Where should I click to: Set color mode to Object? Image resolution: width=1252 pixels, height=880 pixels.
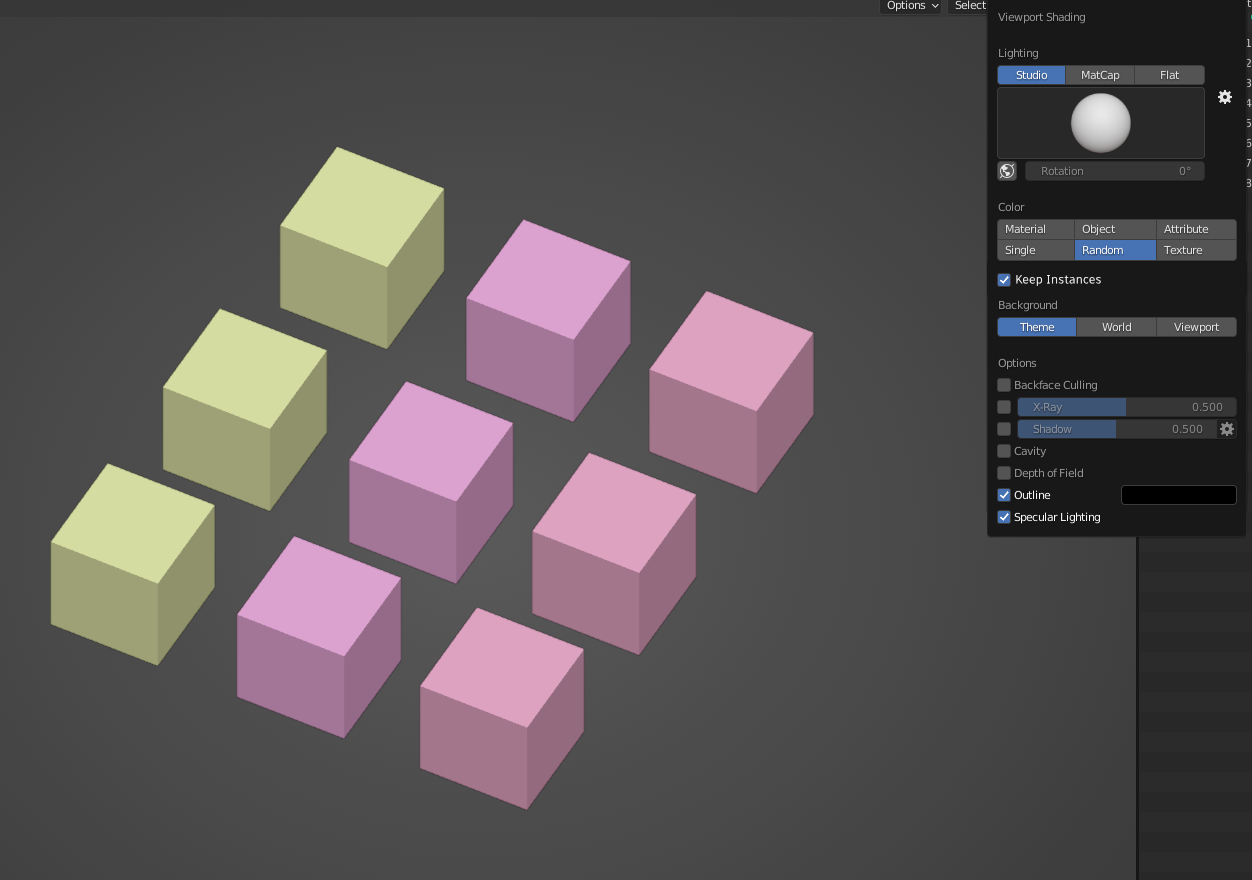click(x=1115, y=229)
